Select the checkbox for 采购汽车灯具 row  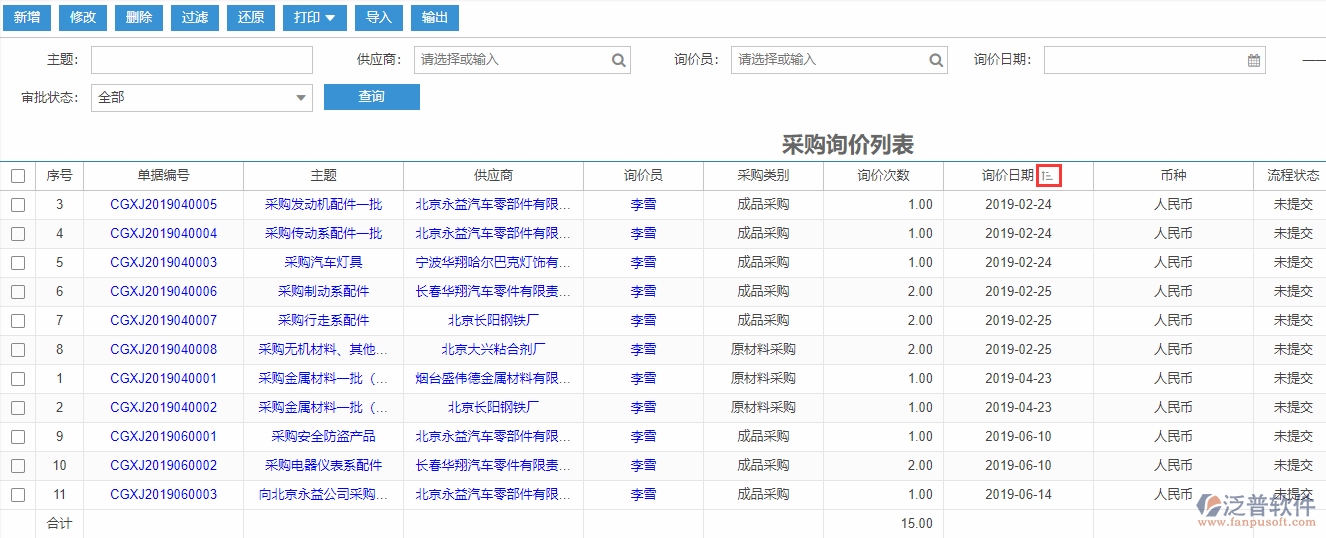18,263
